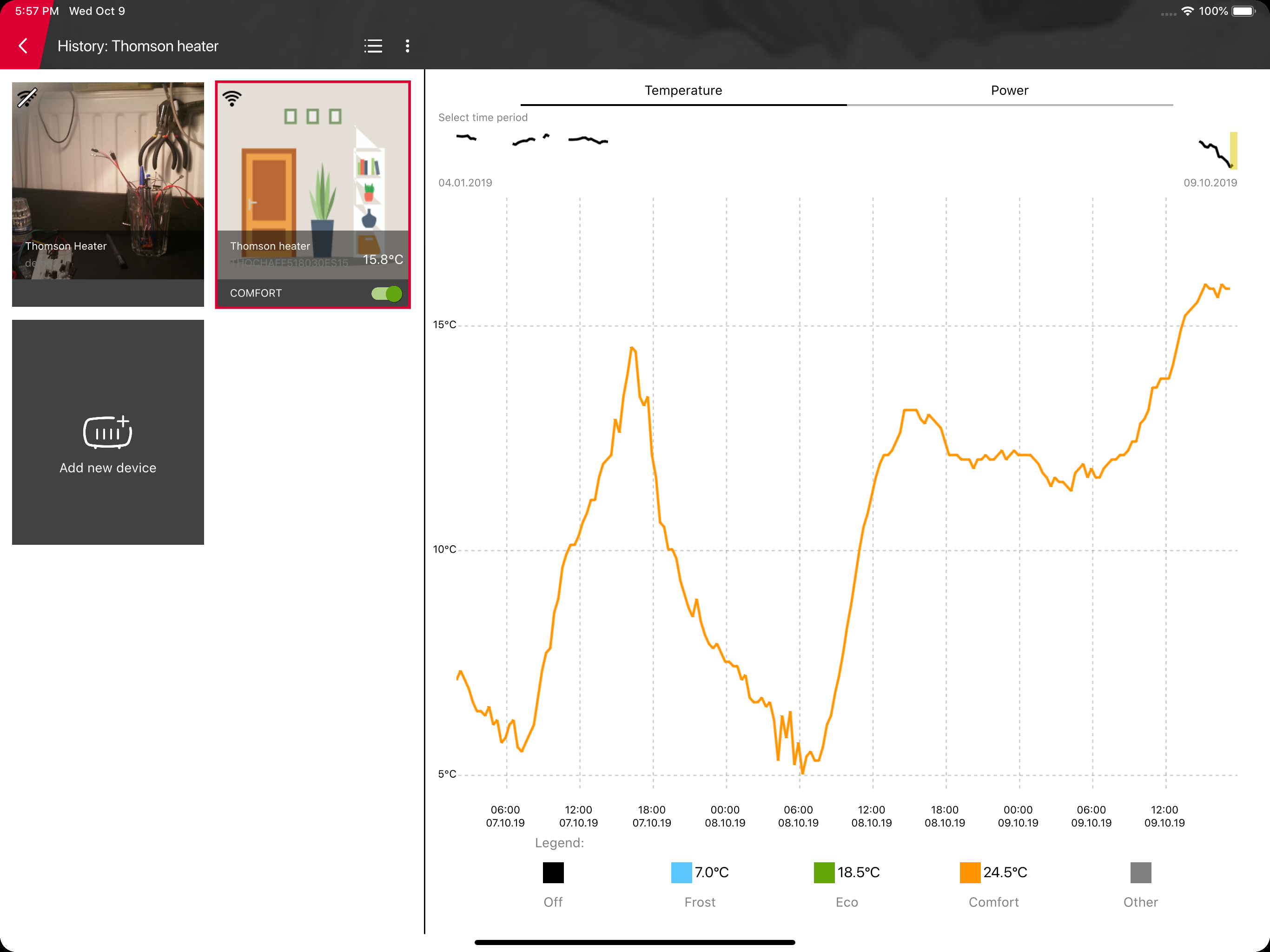Tap the 18.5°C Eco temperature value

pos(858,872)
